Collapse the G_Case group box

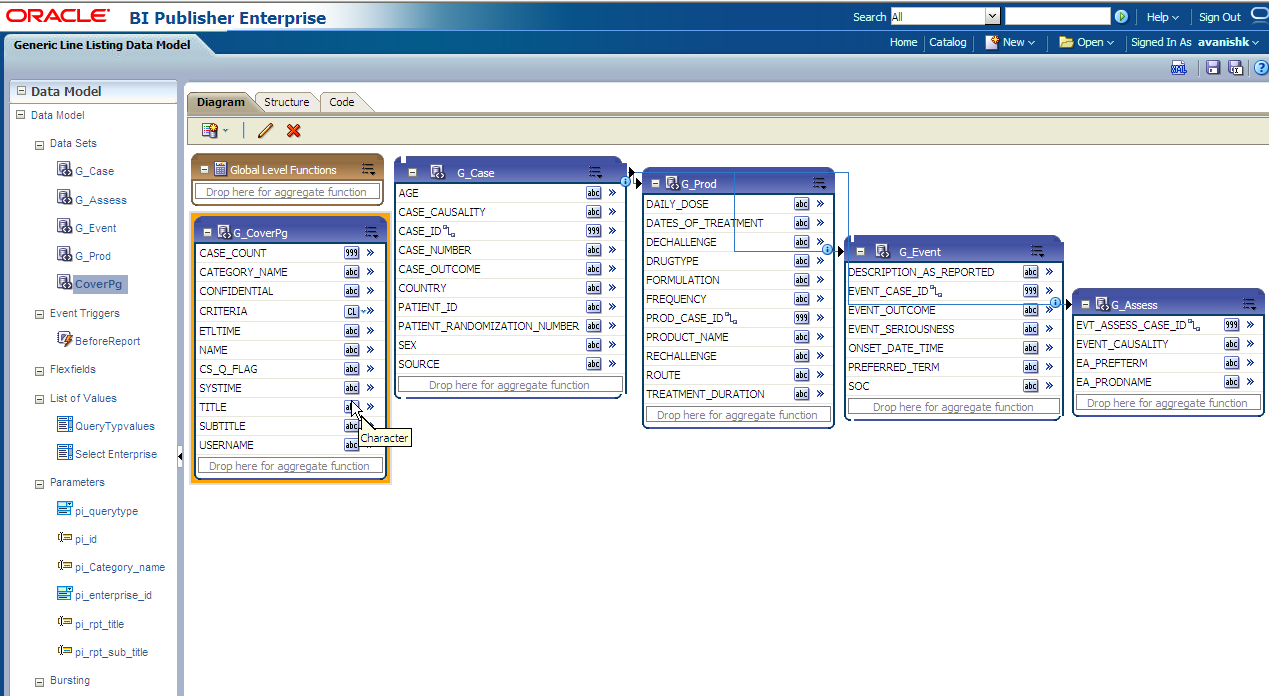tap(412, 172)
